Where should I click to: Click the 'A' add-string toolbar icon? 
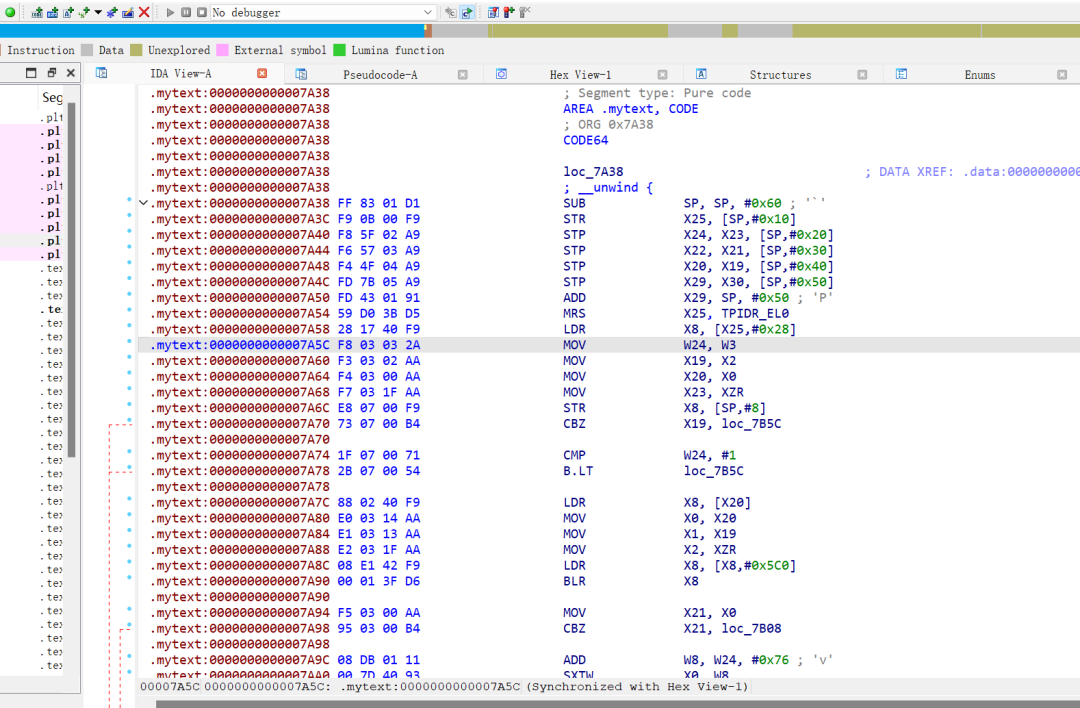68,12
